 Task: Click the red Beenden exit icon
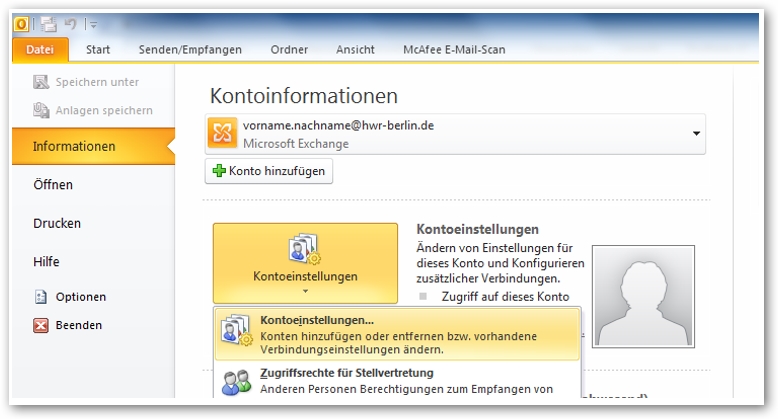click(41, 325)
